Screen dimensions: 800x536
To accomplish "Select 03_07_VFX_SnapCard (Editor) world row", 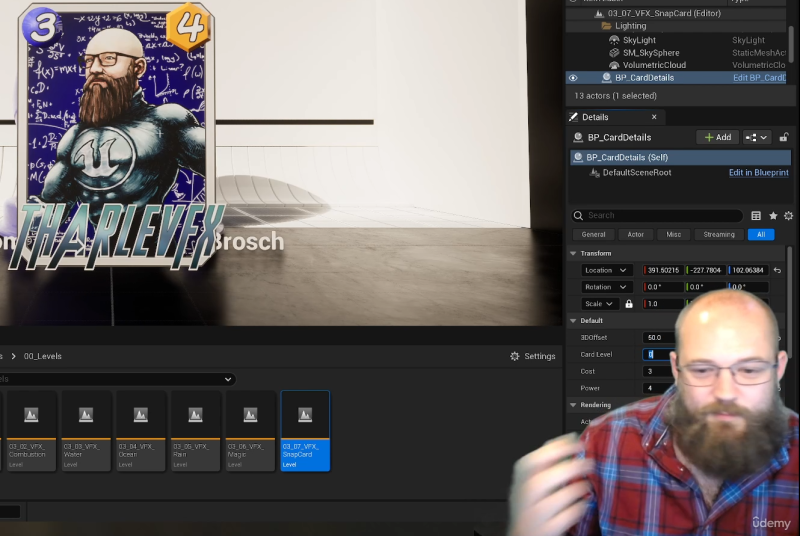I will (x=664, y=13).
